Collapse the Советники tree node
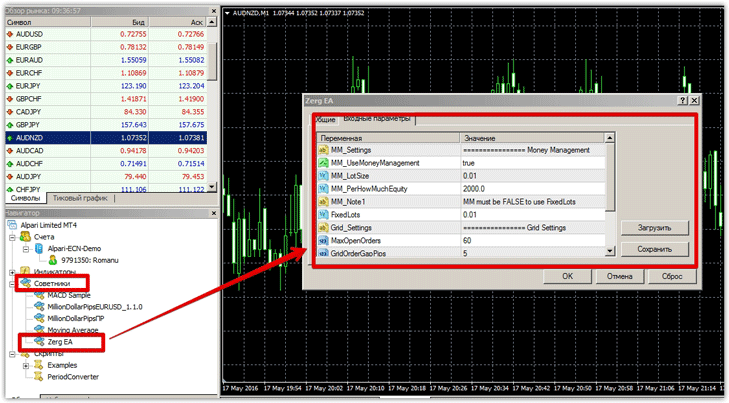This screenshot has width=729, height=403. pos(12,284)
